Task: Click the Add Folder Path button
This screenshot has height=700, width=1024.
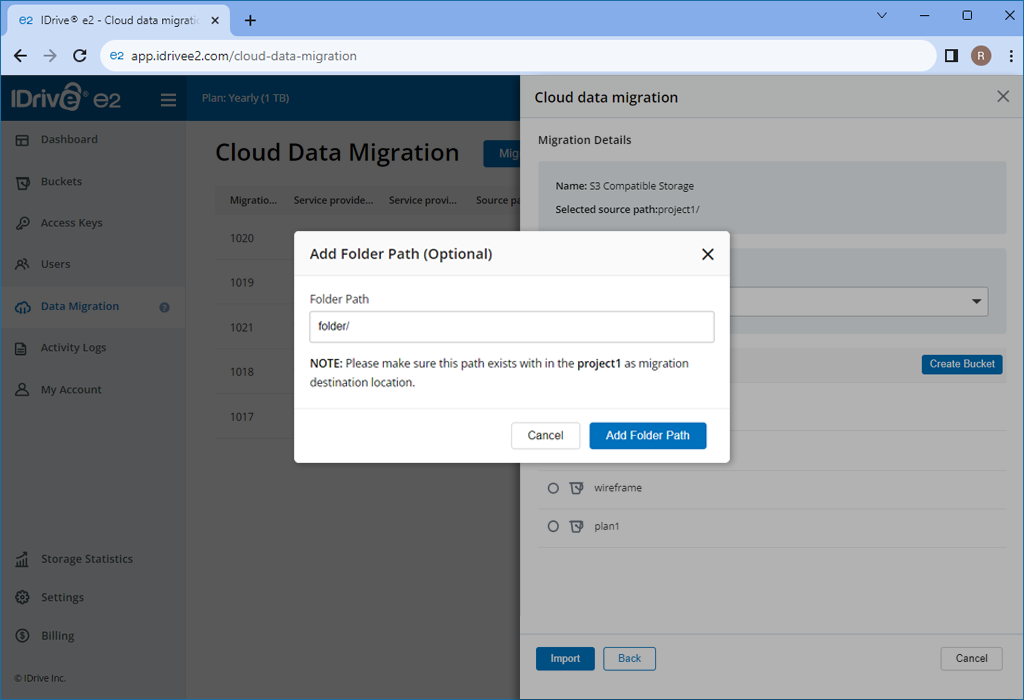Action: click(x=647, y=436)
